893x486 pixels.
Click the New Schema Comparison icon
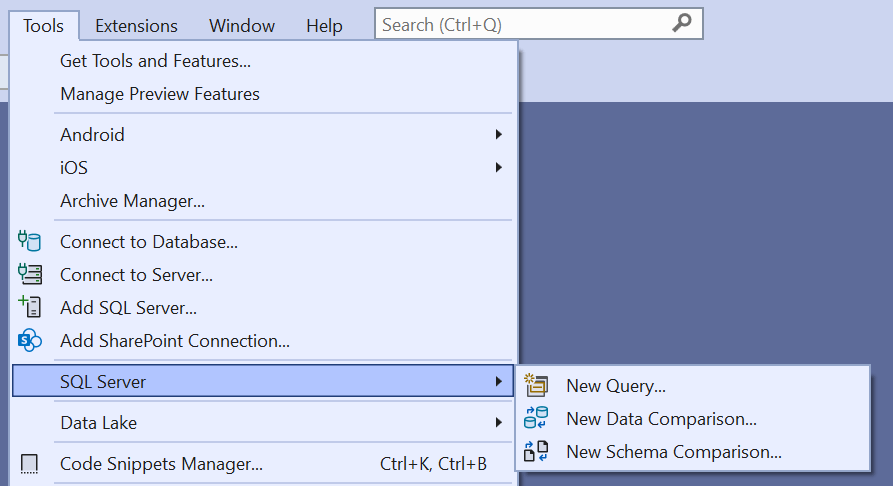(x=537, y=451)
